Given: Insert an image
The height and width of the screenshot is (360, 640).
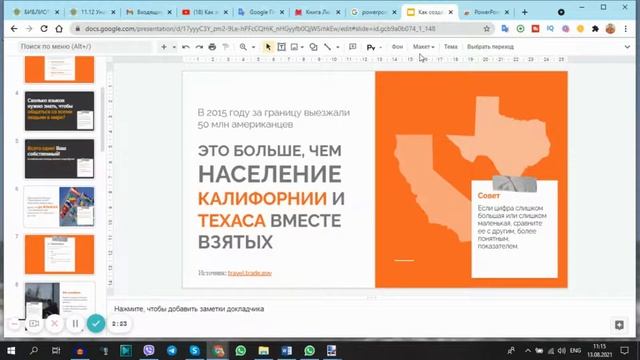Looking at the screenshot, I should (294, 47).
